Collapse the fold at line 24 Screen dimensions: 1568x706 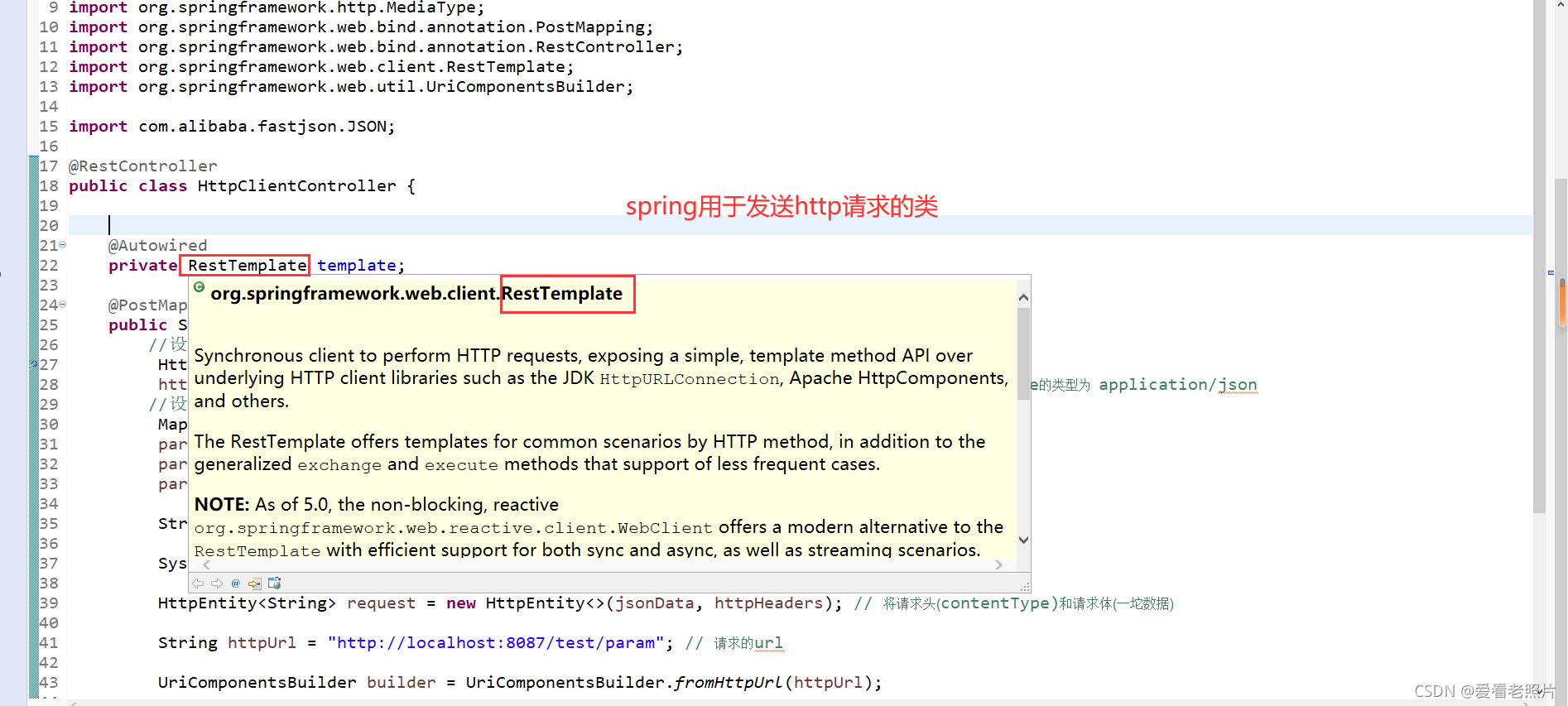point(63,305)
